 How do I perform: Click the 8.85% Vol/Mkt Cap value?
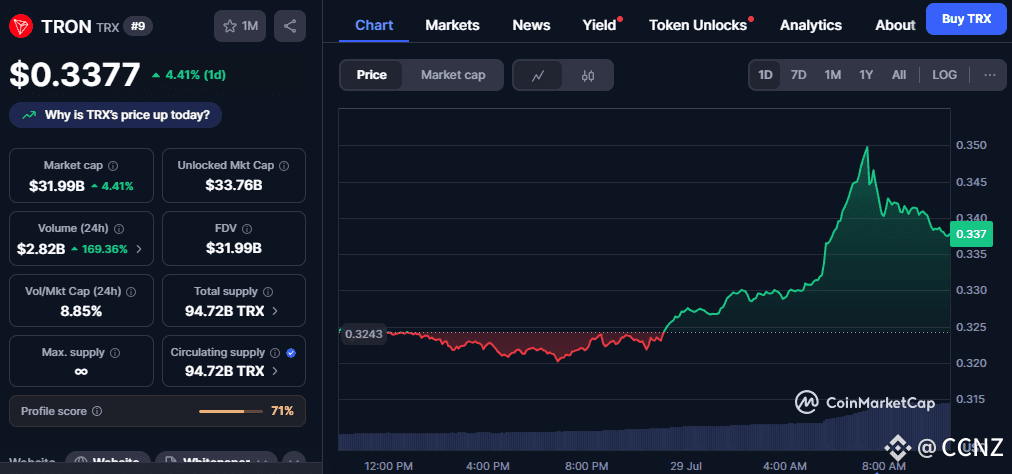(81, 311)
